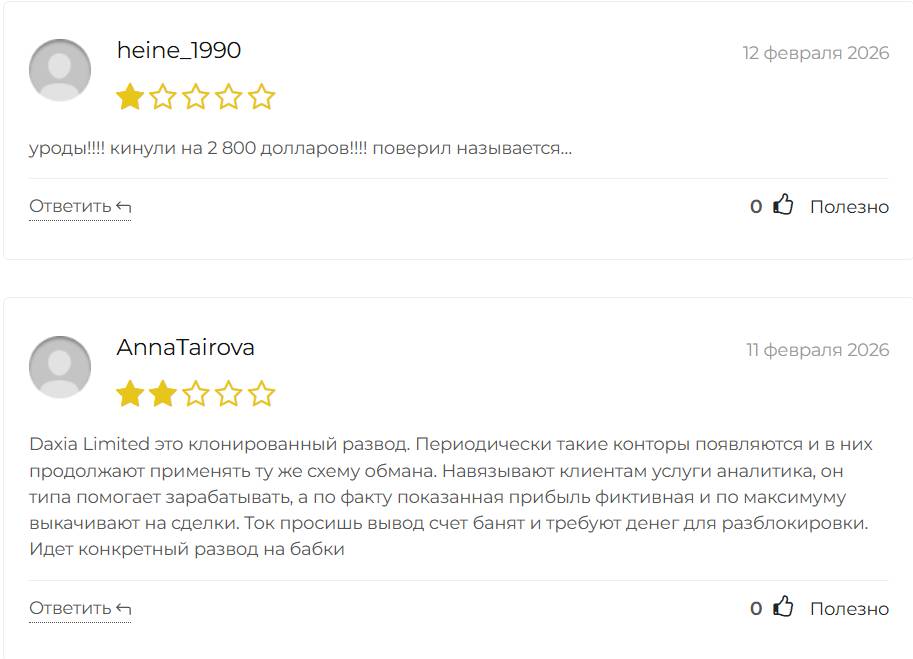The height and width of the screenshot is (659, 913).
Task: Click the username heine_1990
Action: [181, 47]
